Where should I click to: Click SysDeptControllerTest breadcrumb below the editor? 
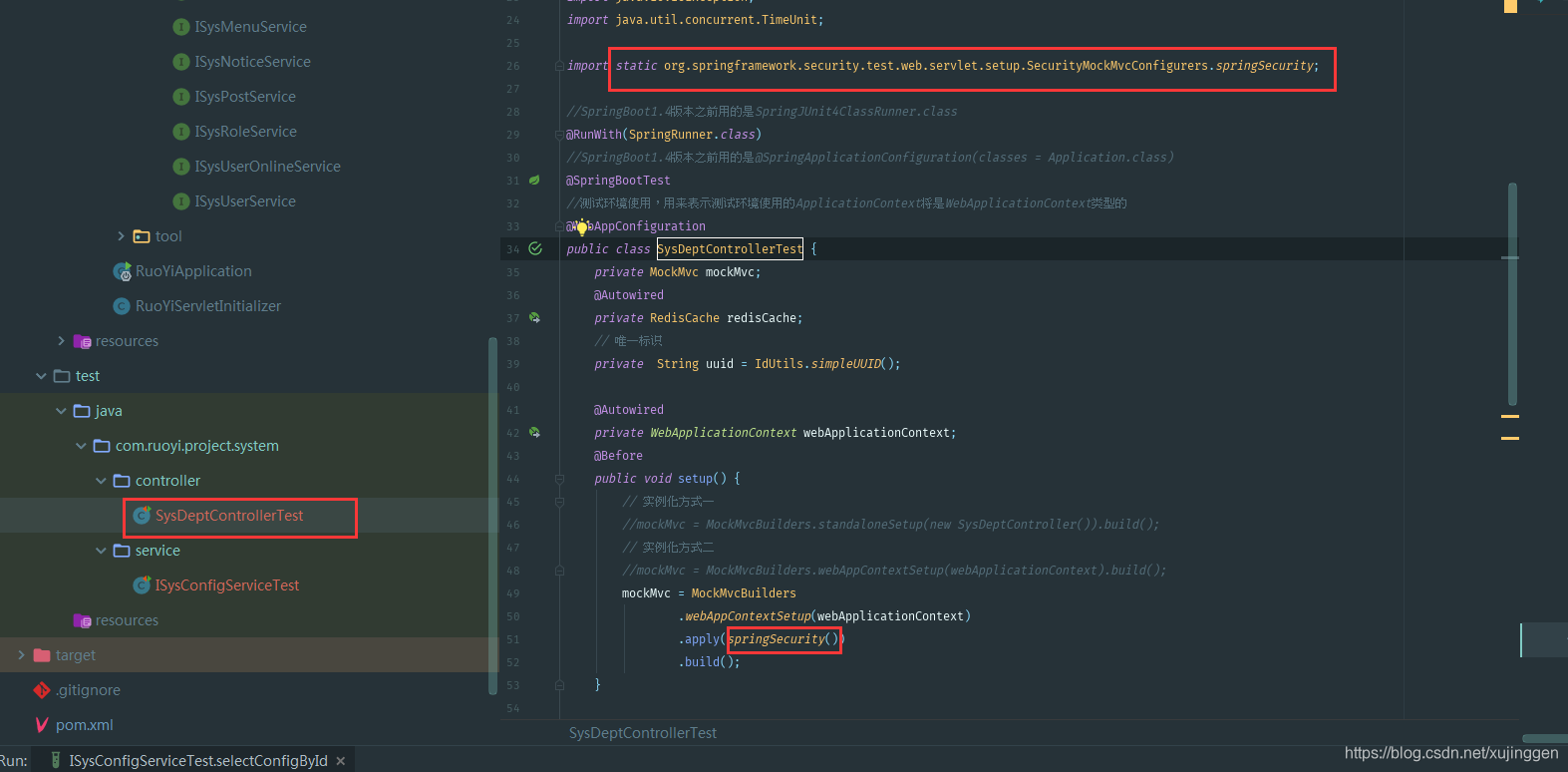(643, 733)
